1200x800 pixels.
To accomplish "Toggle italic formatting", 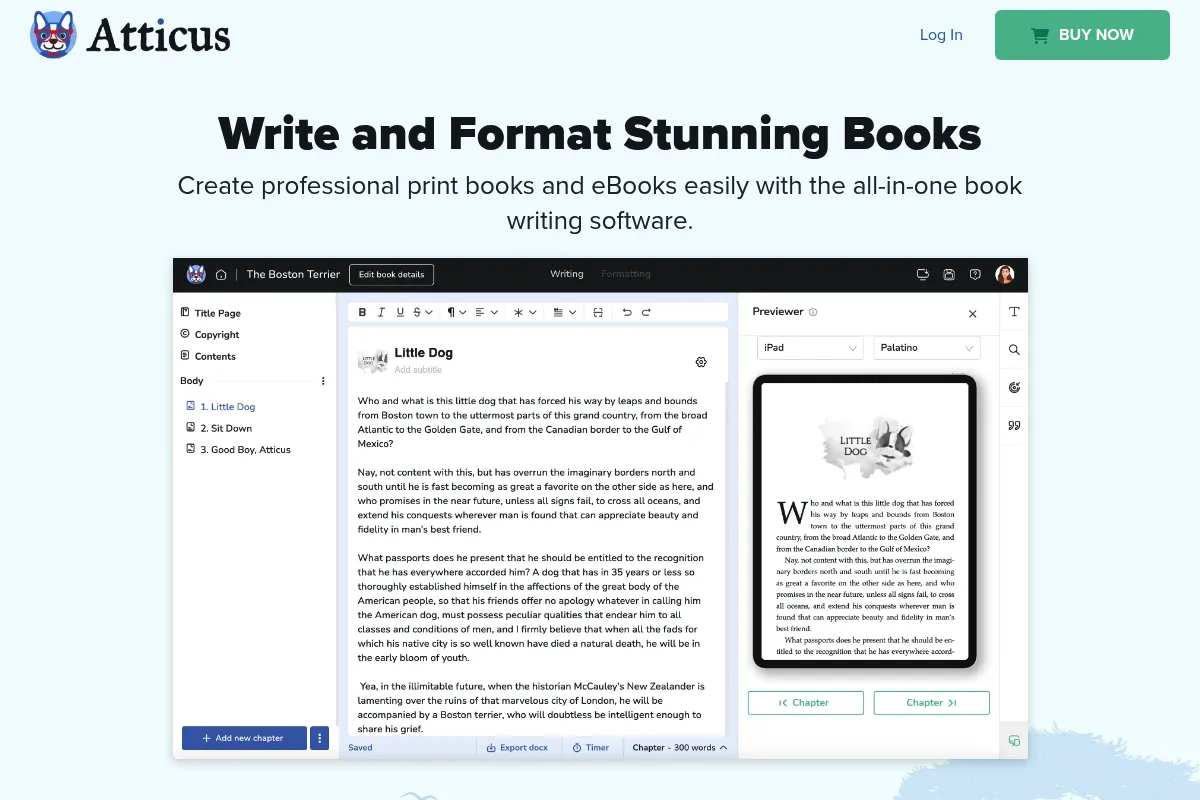I will click(381, 312).
